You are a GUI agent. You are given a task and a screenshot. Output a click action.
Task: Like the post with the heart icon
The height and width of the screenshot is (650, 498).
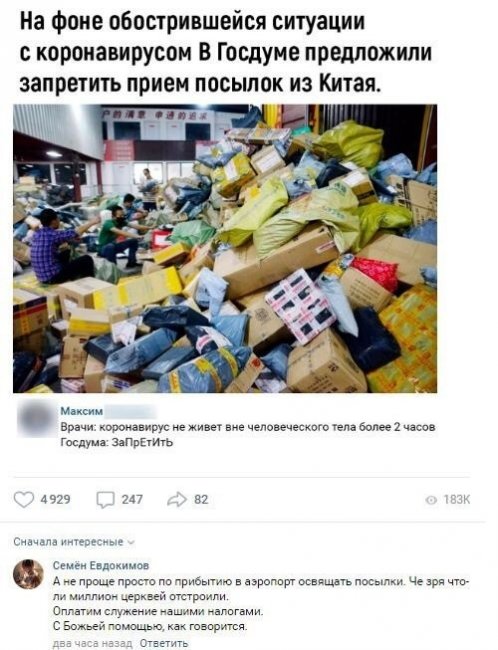tap(24, 500)
